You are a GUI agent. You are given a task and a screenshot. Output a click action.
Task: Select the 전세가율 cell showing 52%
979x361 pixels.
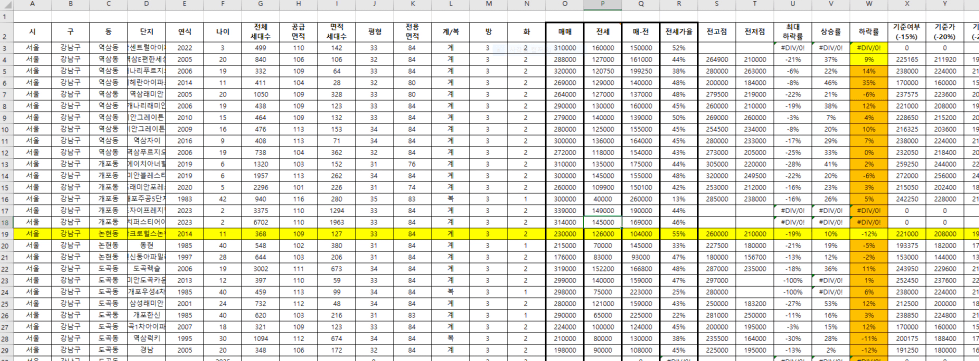[679, 47]
